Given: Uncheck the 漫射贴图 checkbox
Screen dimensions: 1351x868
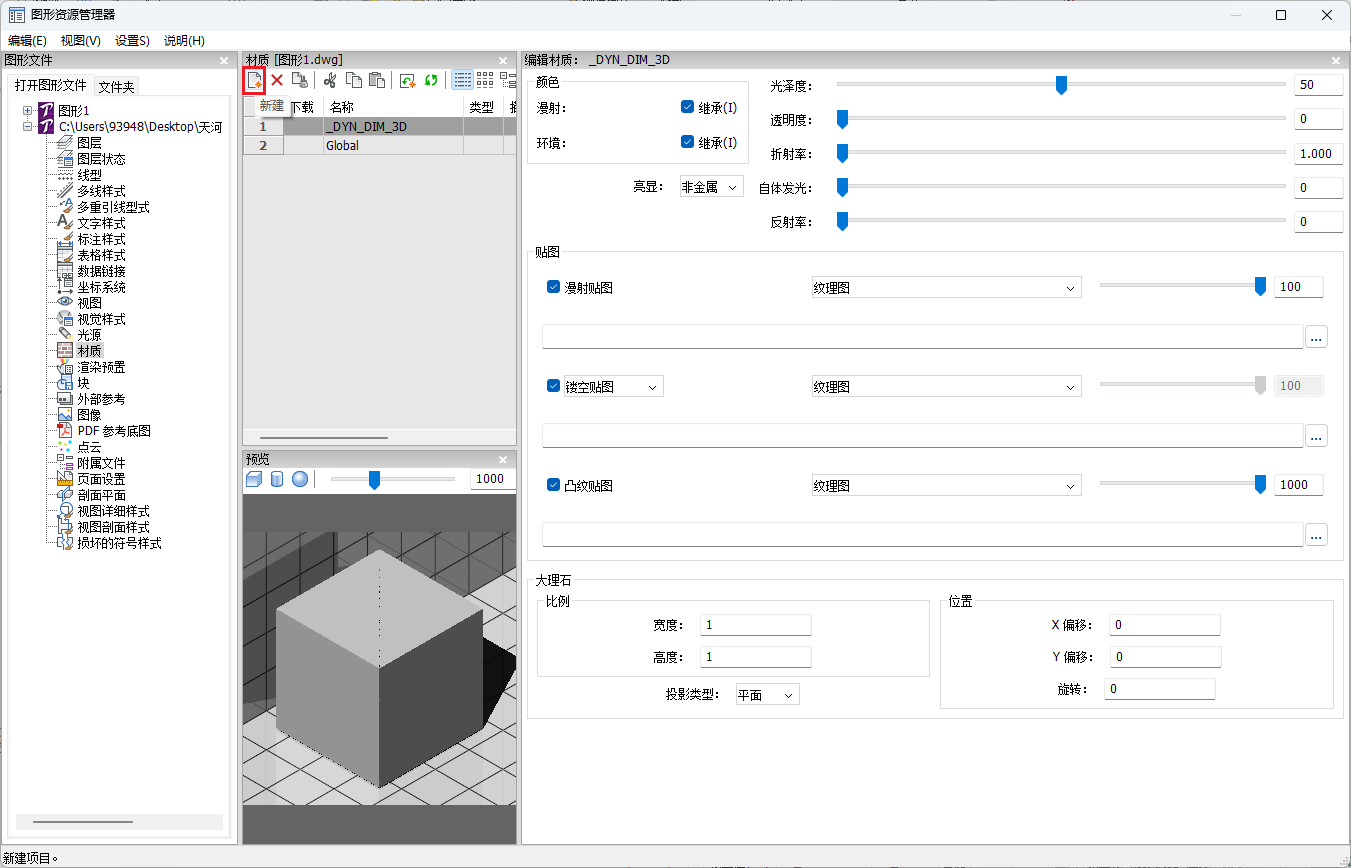Looking at the screenshot, I should point(553,287).
